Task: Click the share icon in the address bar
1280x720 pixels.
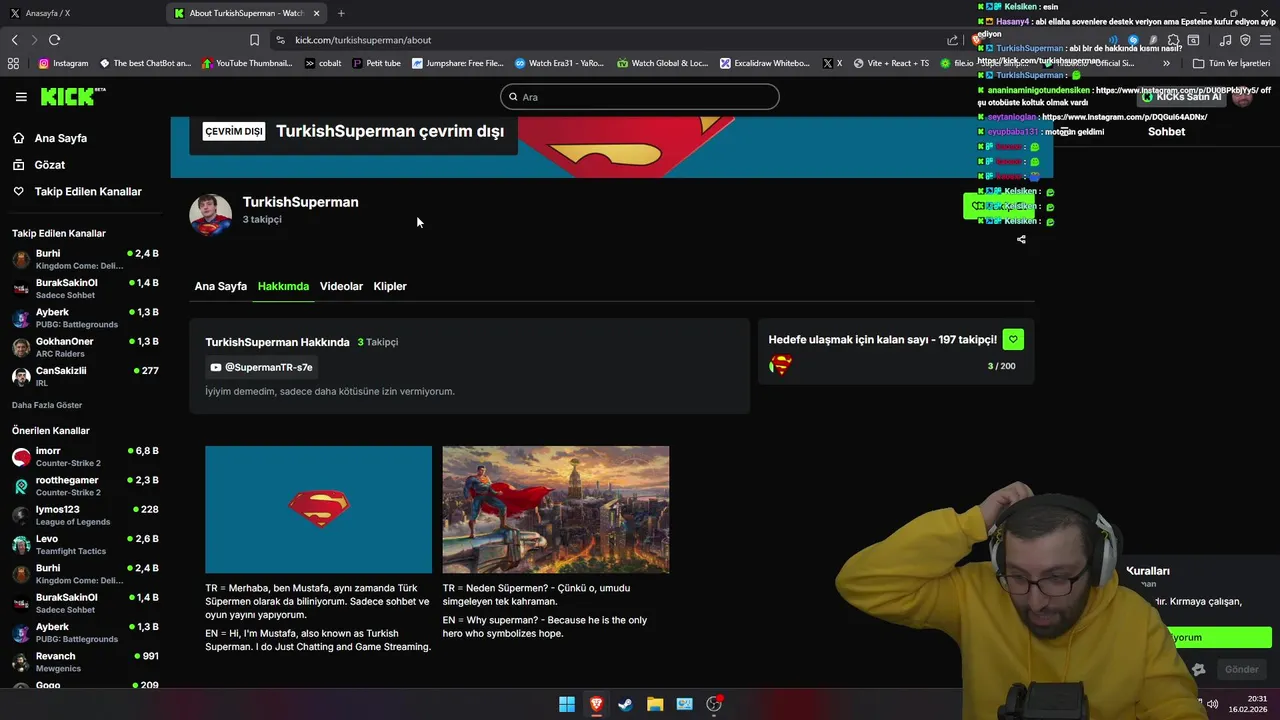Action: tap(952, 40)
